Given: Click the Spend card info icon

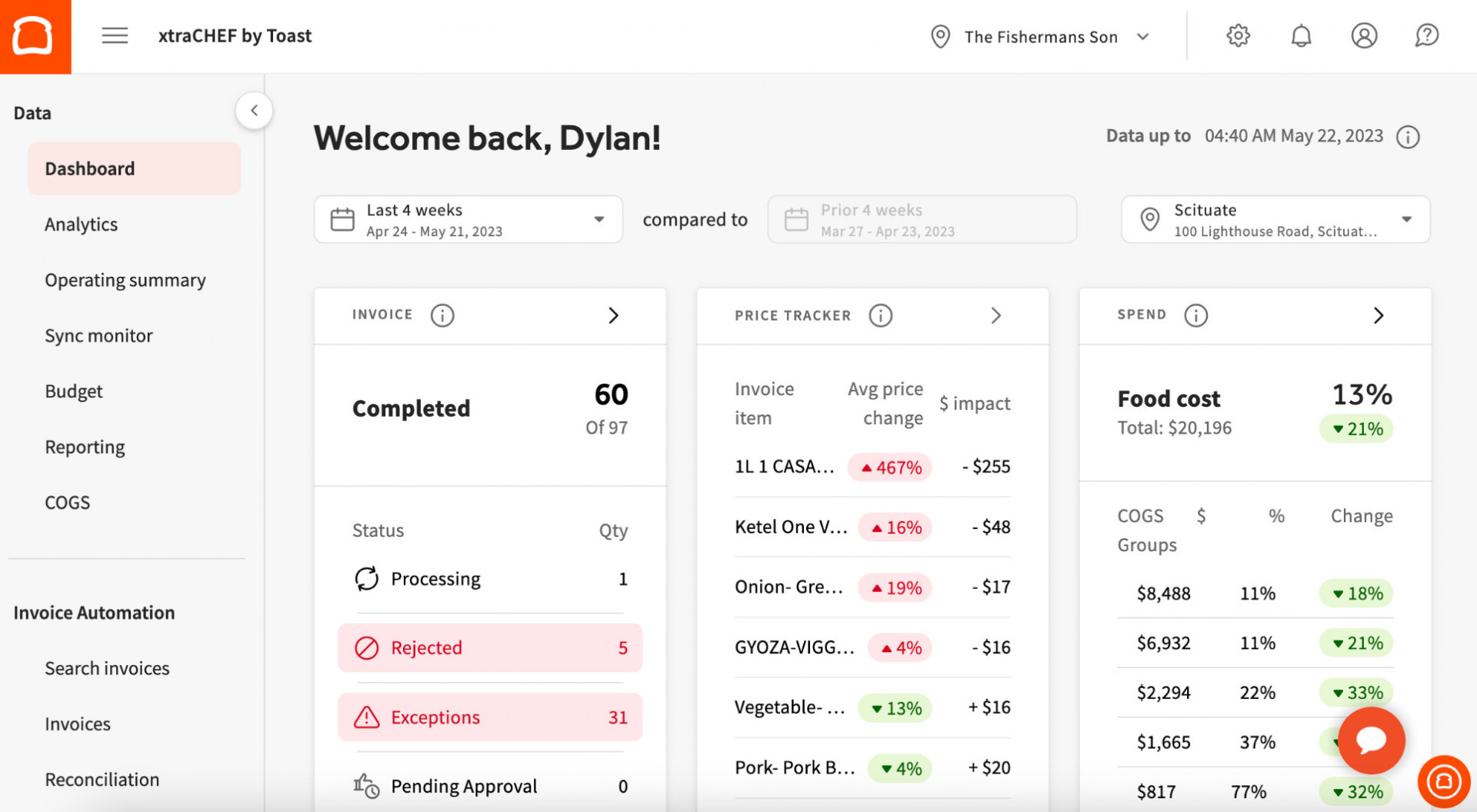Looking at the screenshot, I should point(1195,315).
